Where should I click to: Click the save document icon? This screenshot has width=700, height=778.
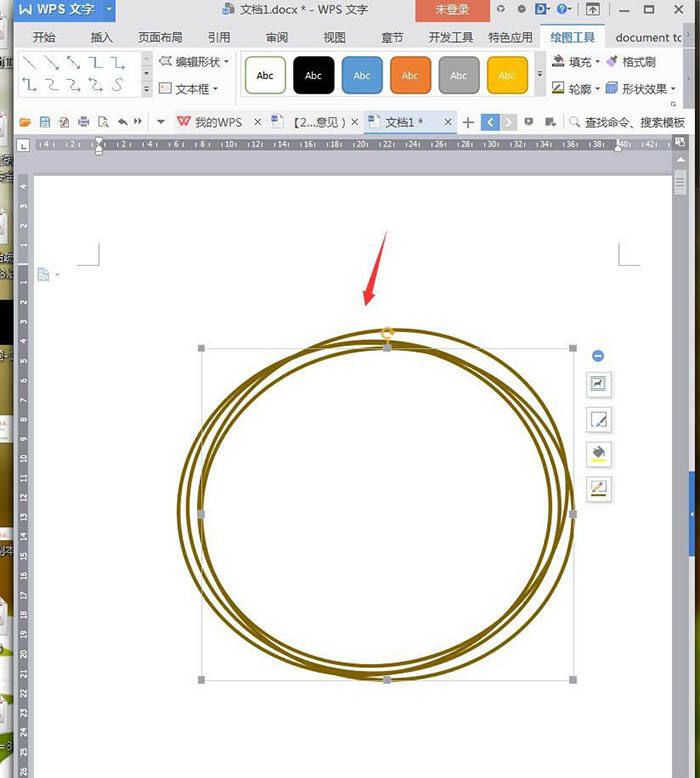pyautogui.click(x=44, y=122)
